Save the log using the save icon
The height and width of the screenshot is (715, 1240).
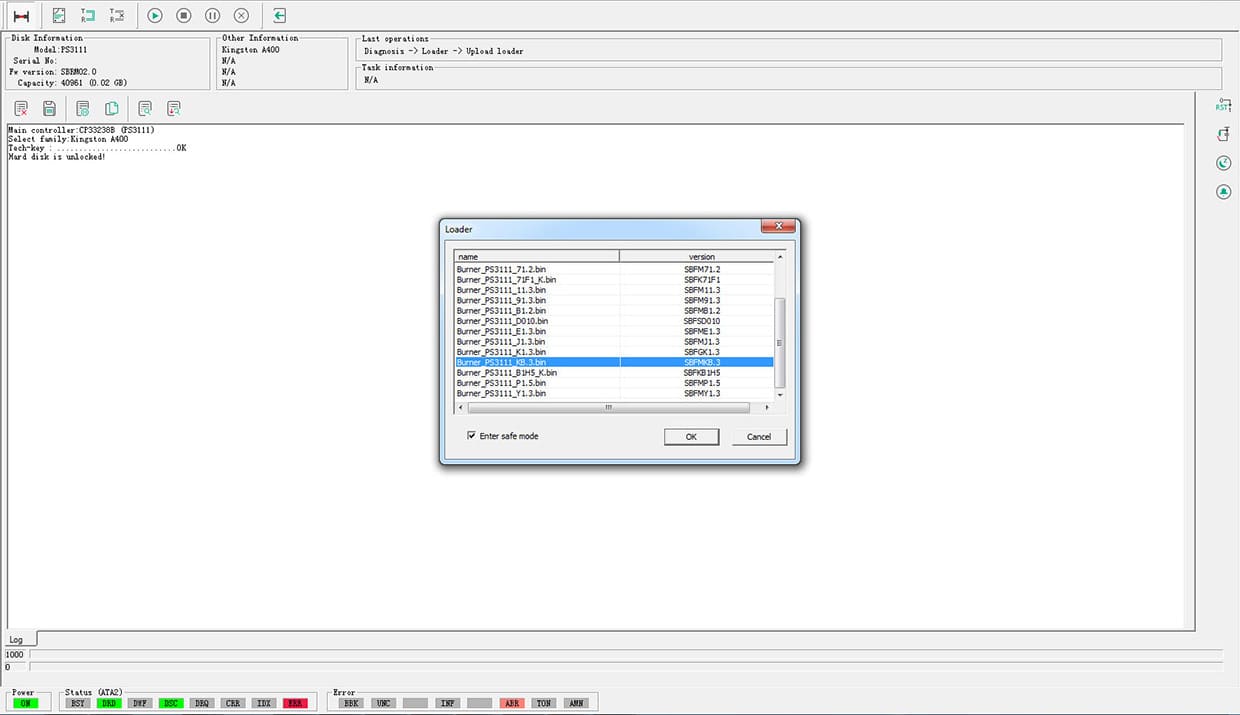(x=49, y=108)
